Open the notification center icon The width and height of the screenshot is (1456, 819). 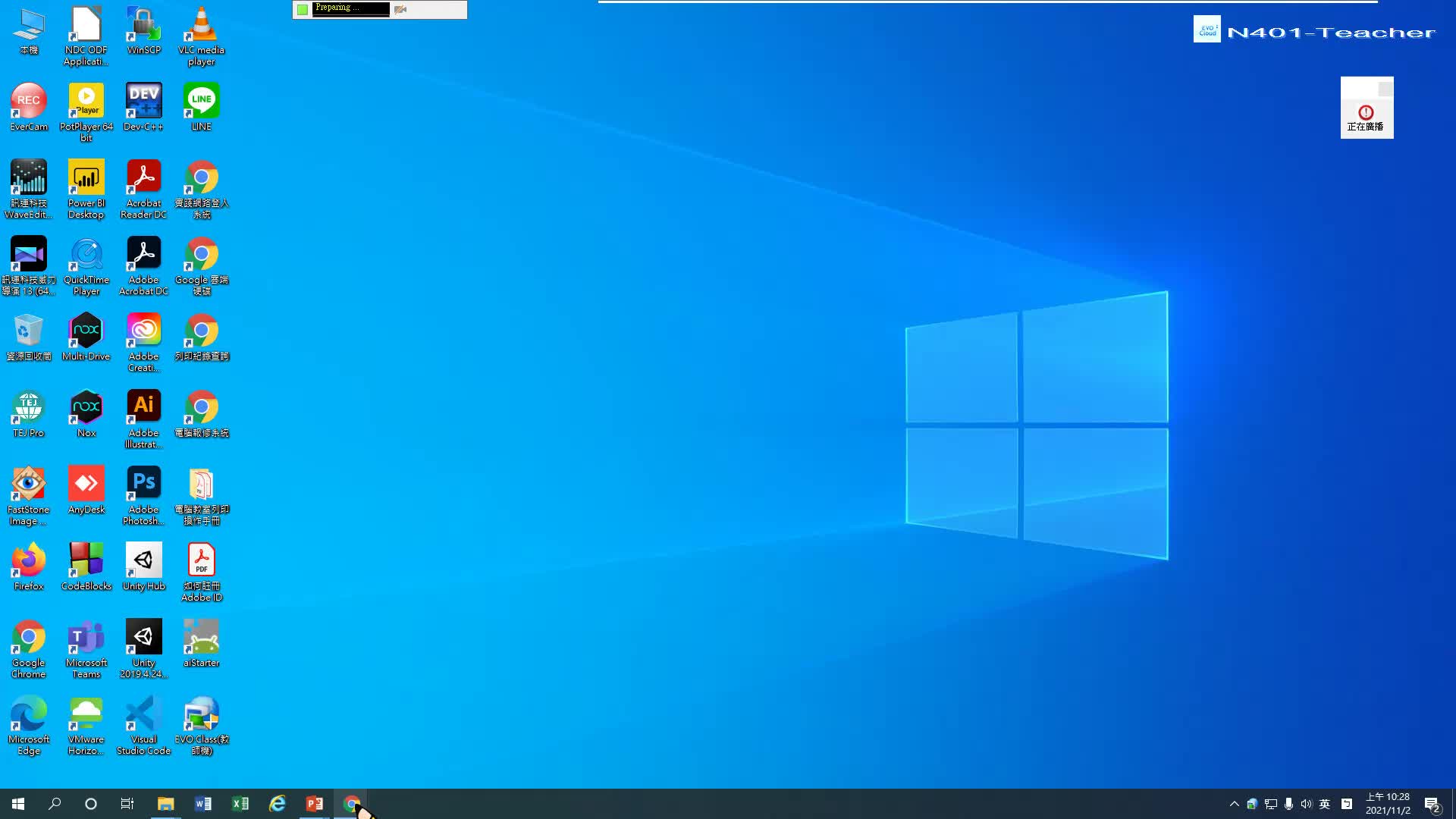pos(1432,804)
